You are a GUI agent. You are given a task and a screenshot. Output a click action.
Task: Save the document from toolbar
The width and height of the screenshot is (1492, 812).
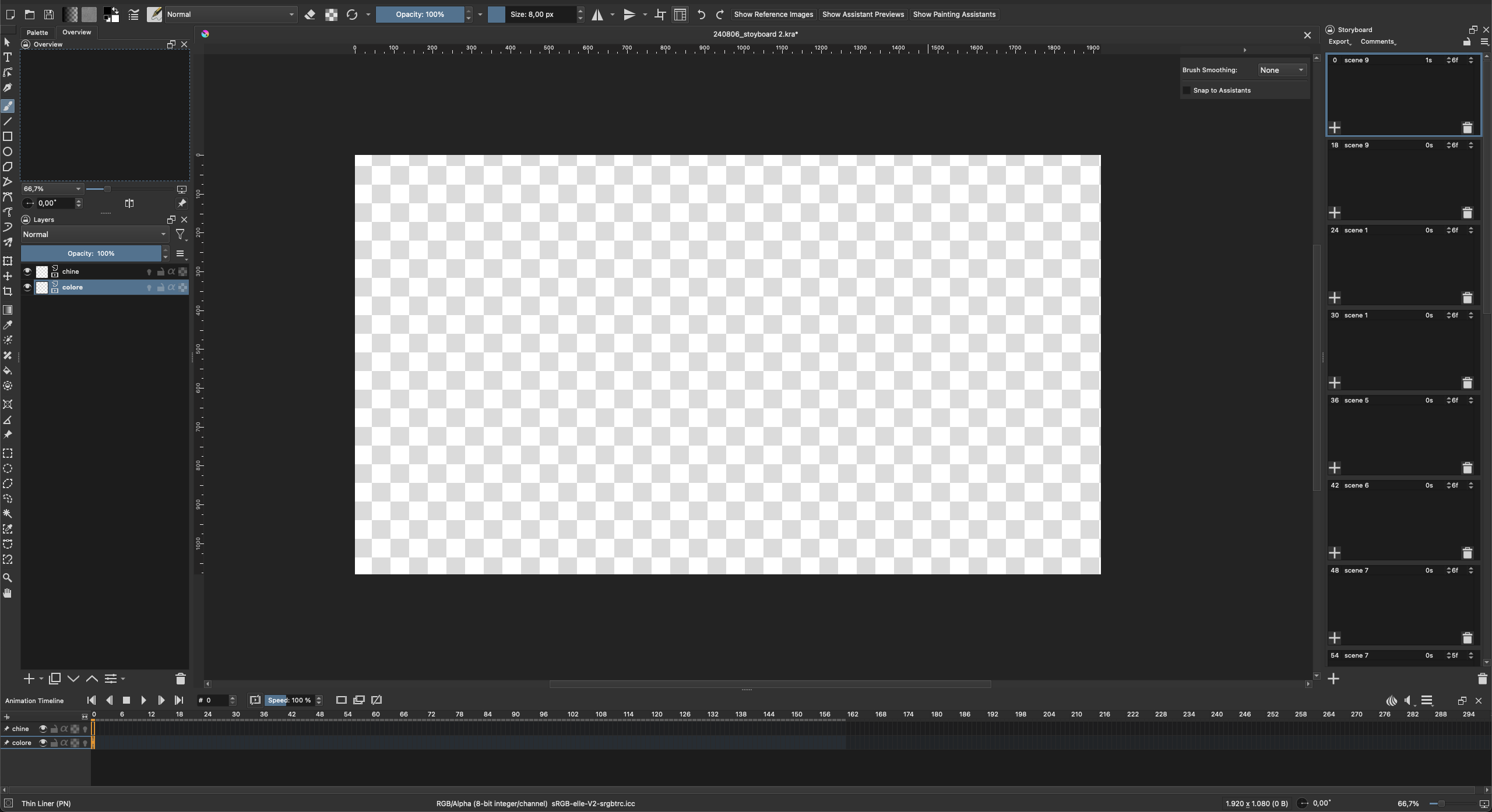click(49, 15)
